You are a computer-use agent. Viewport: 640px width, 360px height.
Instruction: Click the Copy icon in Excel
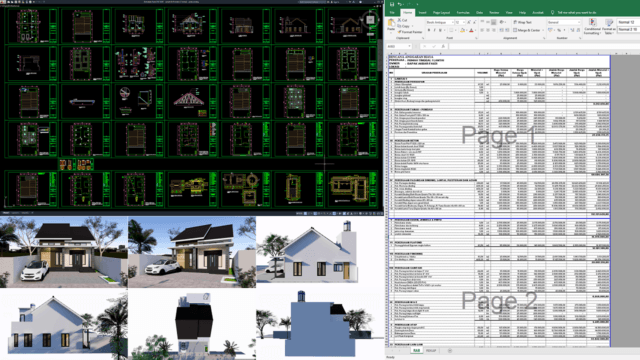point(400,26)
